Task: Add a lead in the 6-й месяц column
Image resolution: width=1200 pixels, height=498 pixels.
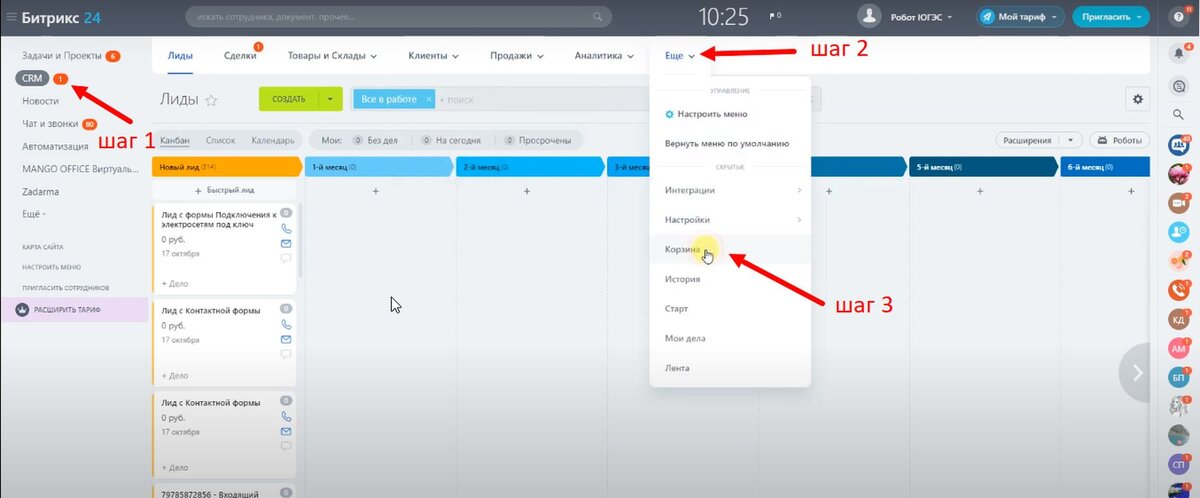Action: tap(1133, 190)
